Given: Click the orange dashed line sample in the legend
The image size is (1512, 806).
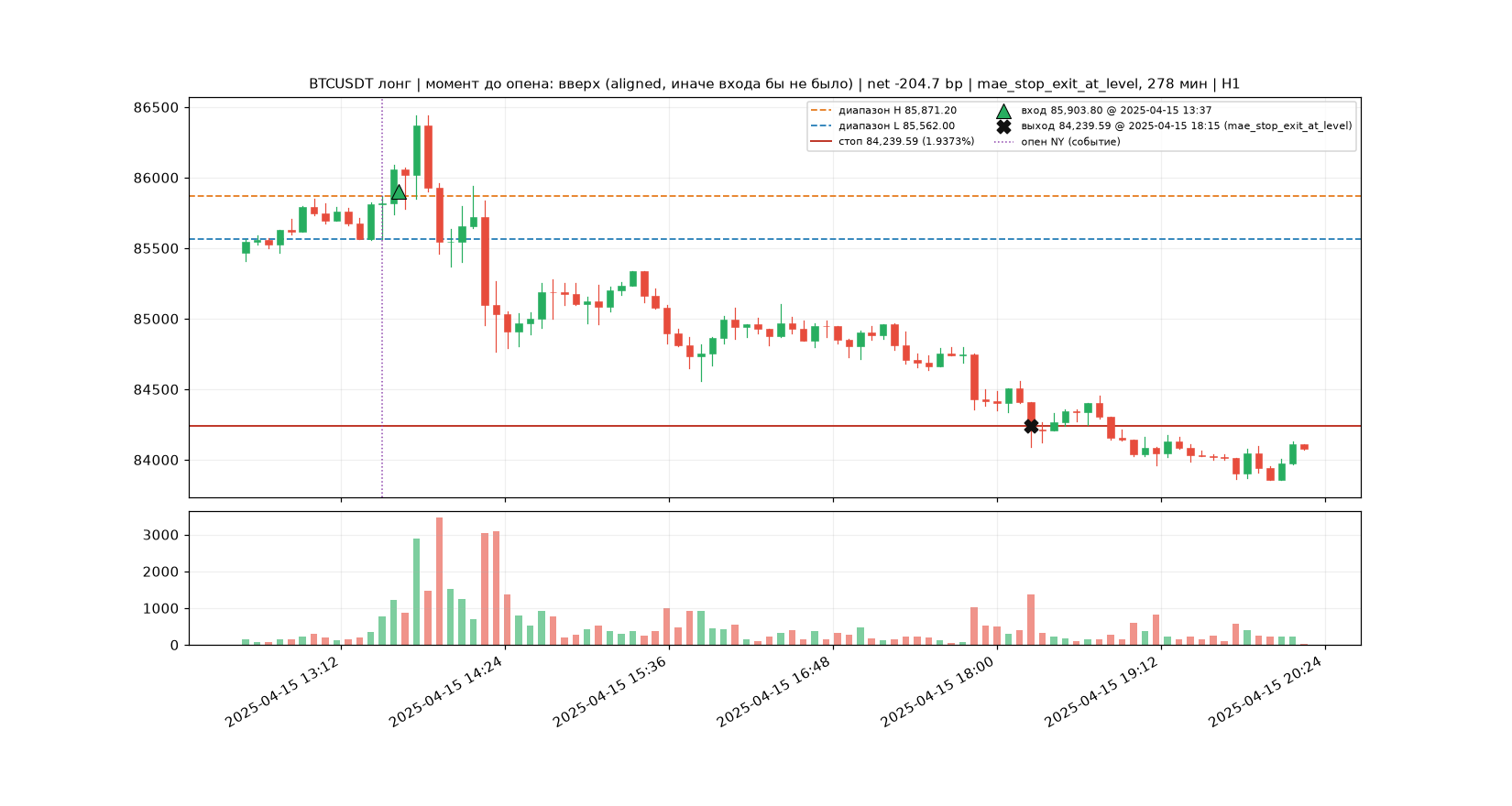Looking at the screenshot, I should click(821, 111).
